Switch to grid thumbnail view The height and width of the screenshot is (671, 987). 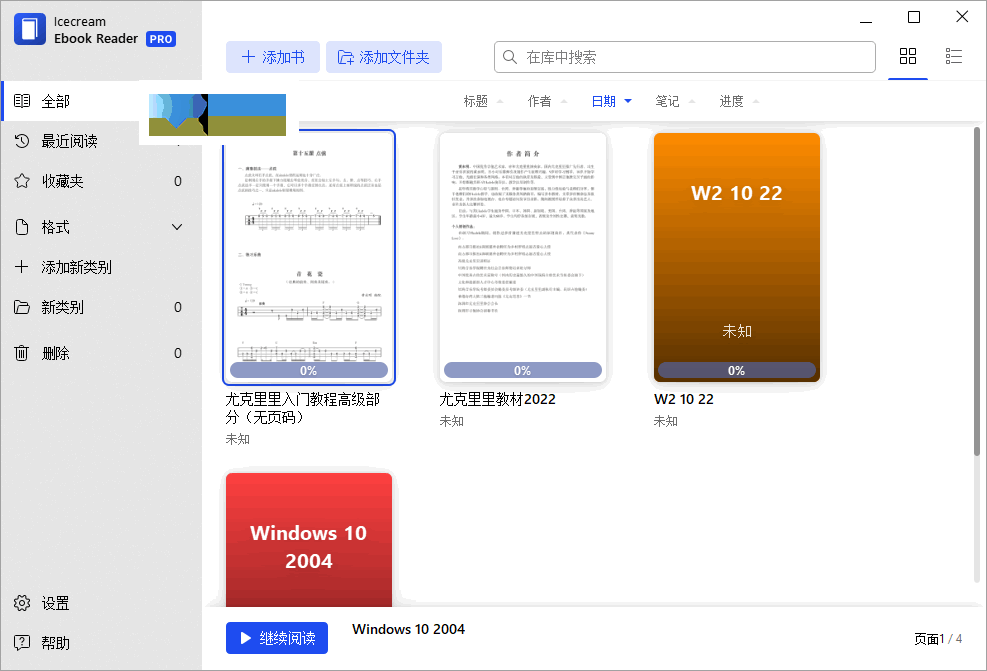pyautogui.click(x=908, y=57)
